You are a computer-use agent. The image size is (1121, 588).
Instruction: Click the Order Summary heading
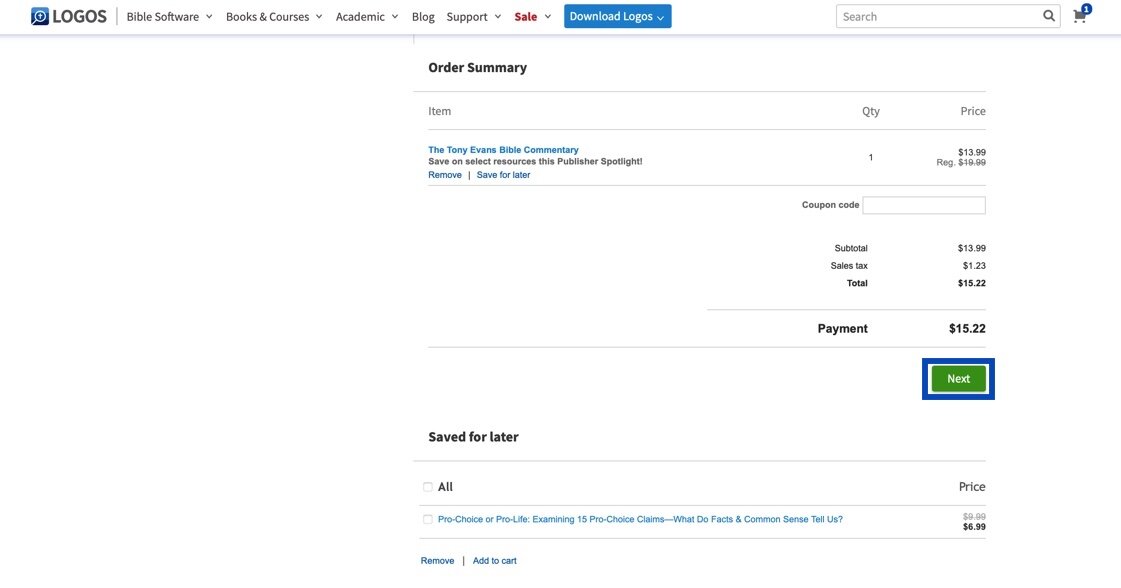click(478, 68)
